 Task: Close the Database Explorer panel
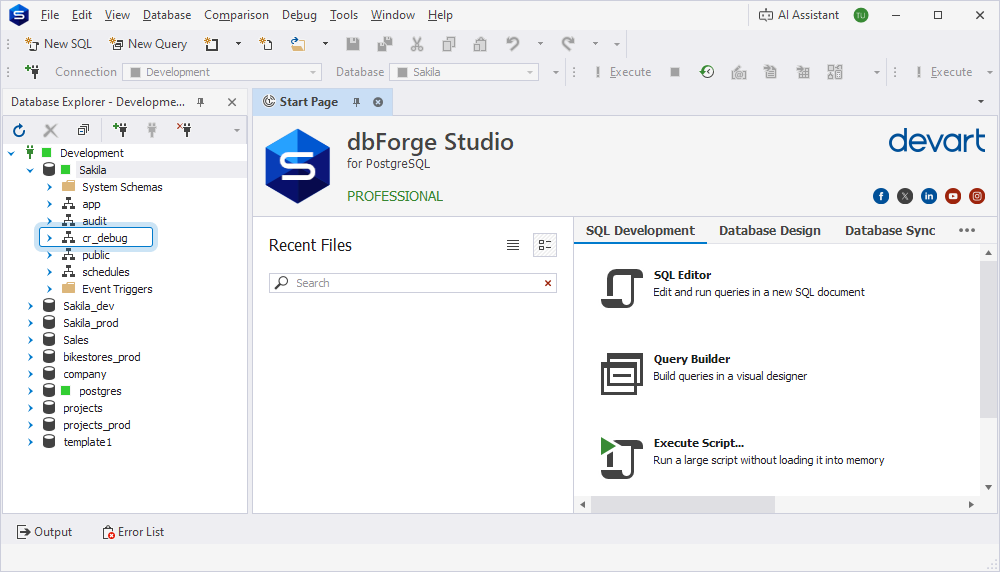[x=232, y=102]
